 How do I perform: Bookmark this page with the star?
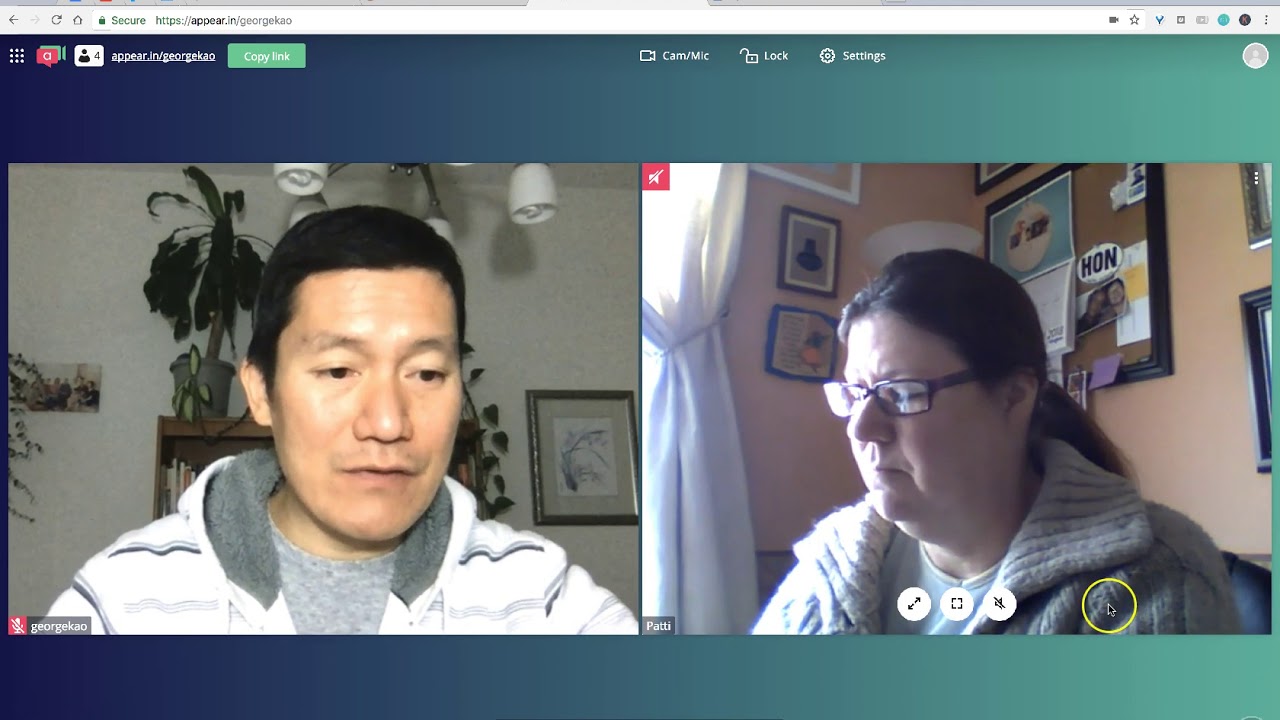(x=1135, y=20)
